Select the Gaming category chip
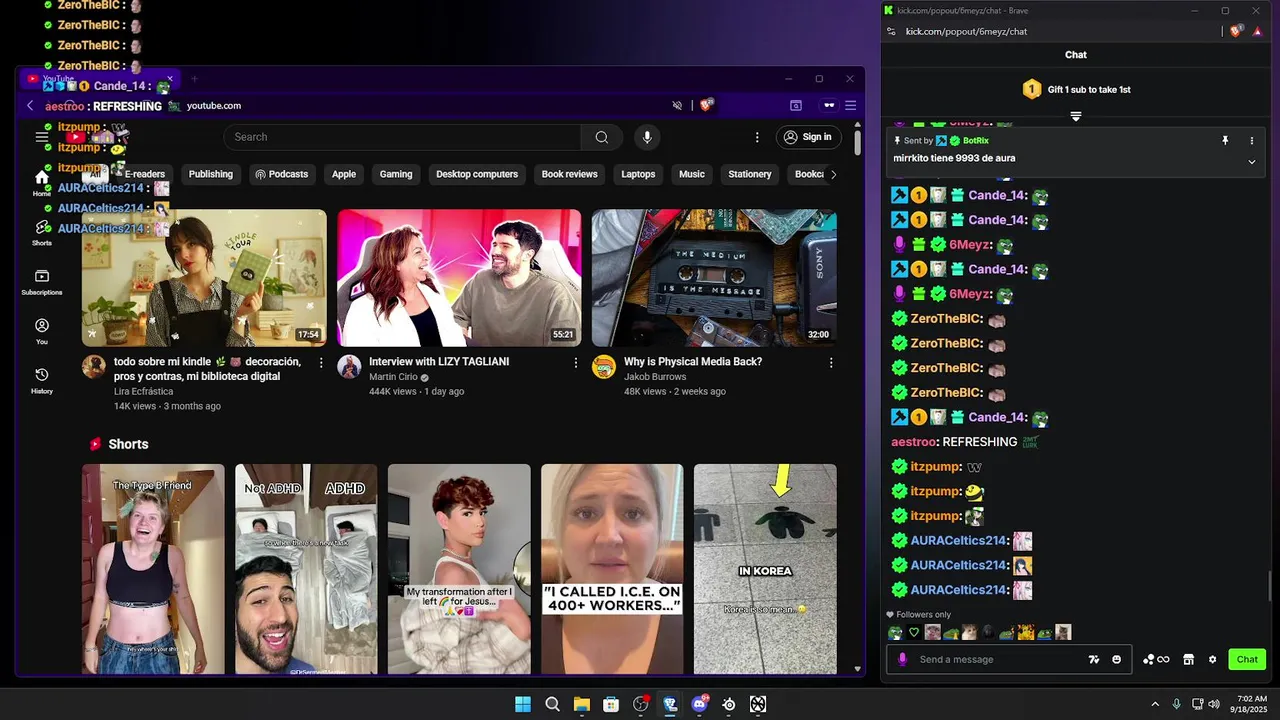Viewport: 1280px width, 720px height. point(396,174)
